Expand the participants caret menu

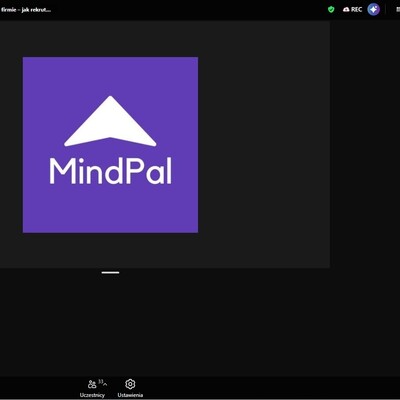[x=105, y=384]
